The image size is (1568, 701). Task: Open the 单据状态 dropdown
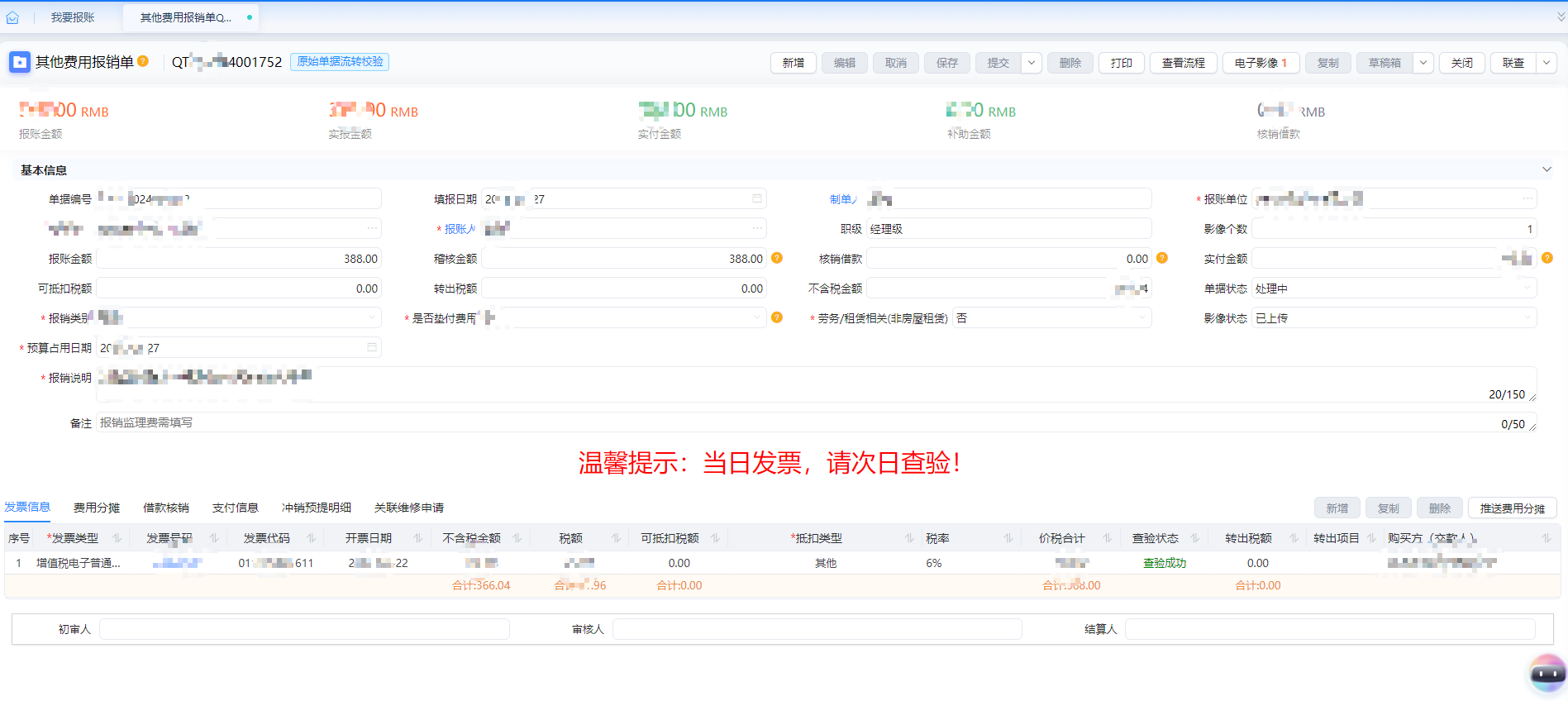click(x=1394, y=288)
